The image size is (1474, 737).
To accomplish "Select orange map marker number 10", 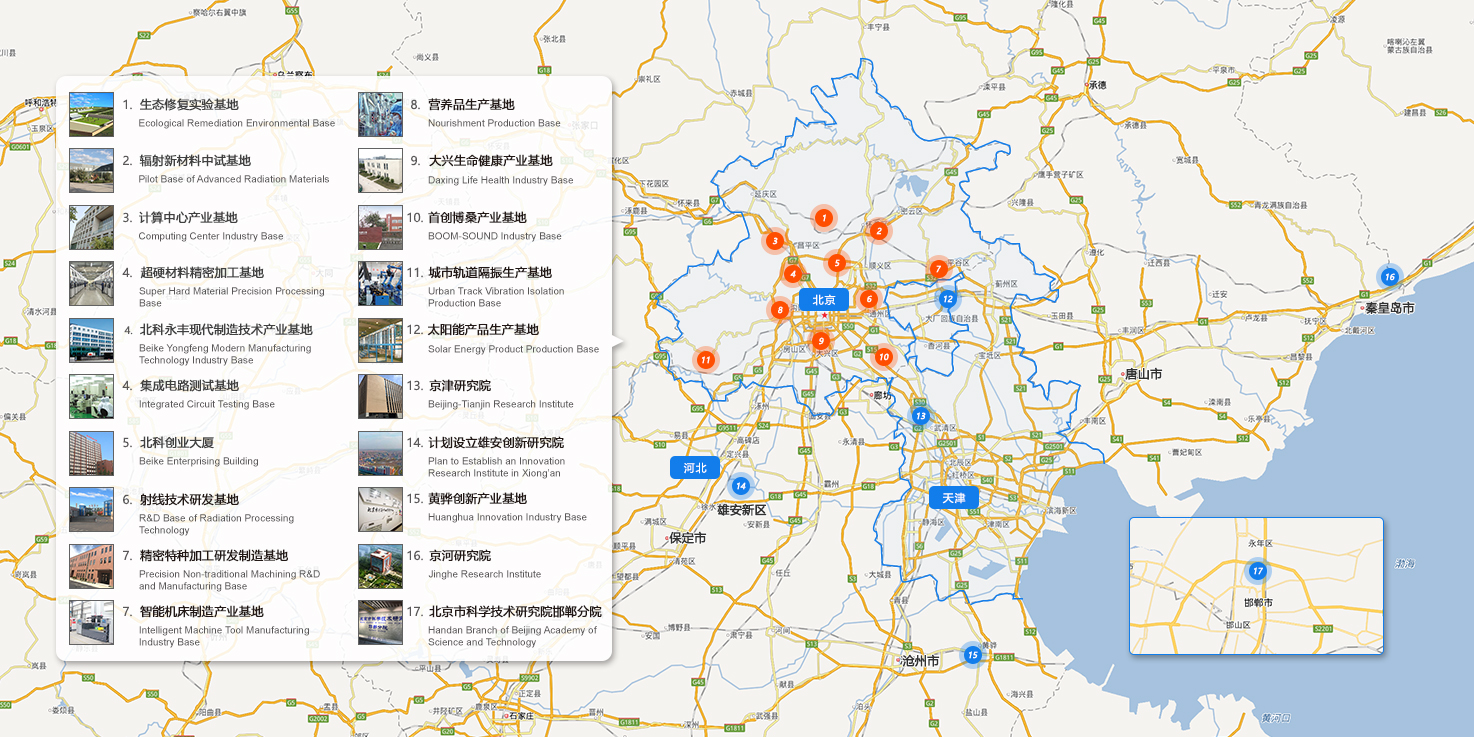I will pyautogui.click(x=883, y=356).
